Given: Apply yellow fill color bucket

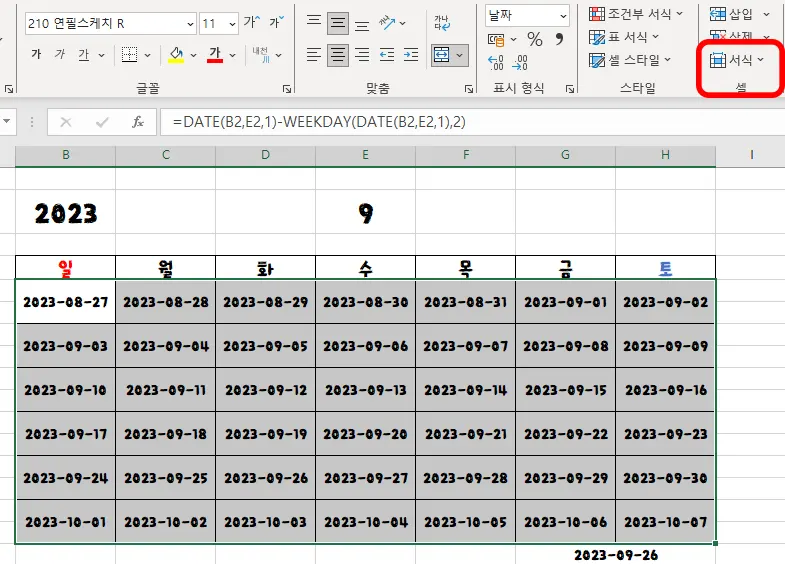Looking at the screenshot, I should [x=176, y=55].
